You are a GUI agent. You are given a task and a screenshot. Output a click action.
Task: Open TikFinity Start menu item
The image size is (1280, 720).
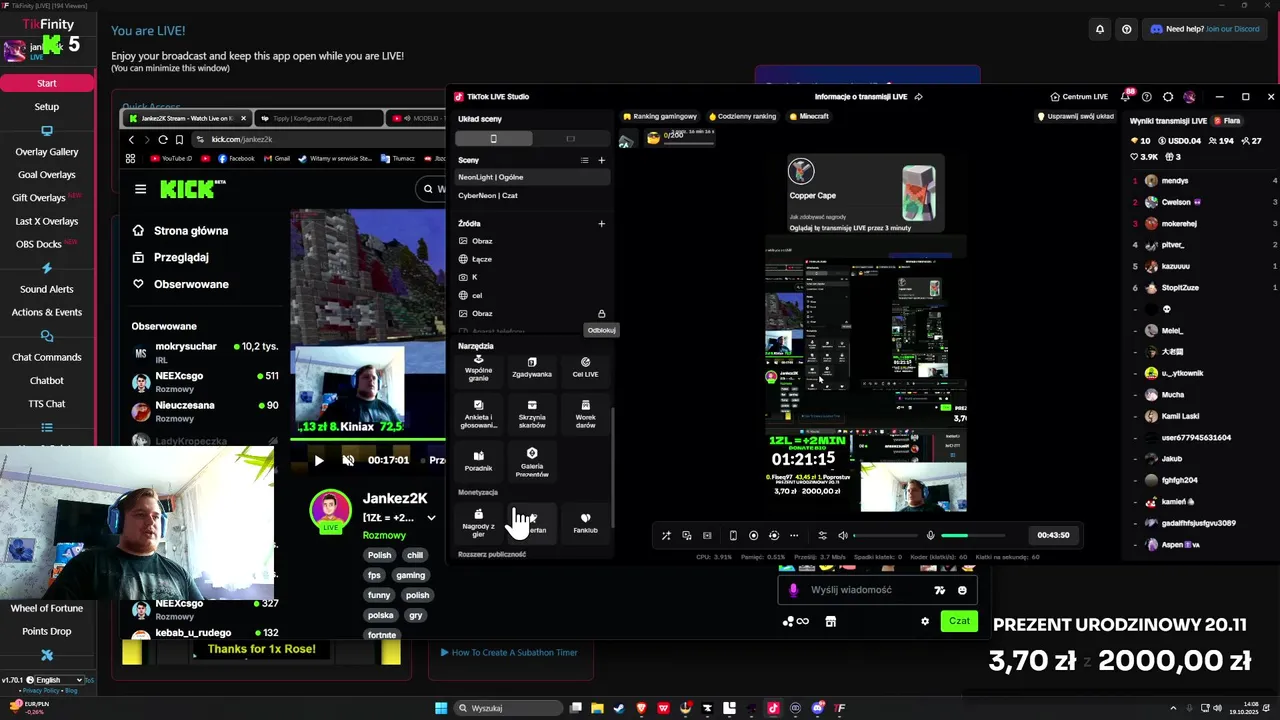[x=47, y=83]
